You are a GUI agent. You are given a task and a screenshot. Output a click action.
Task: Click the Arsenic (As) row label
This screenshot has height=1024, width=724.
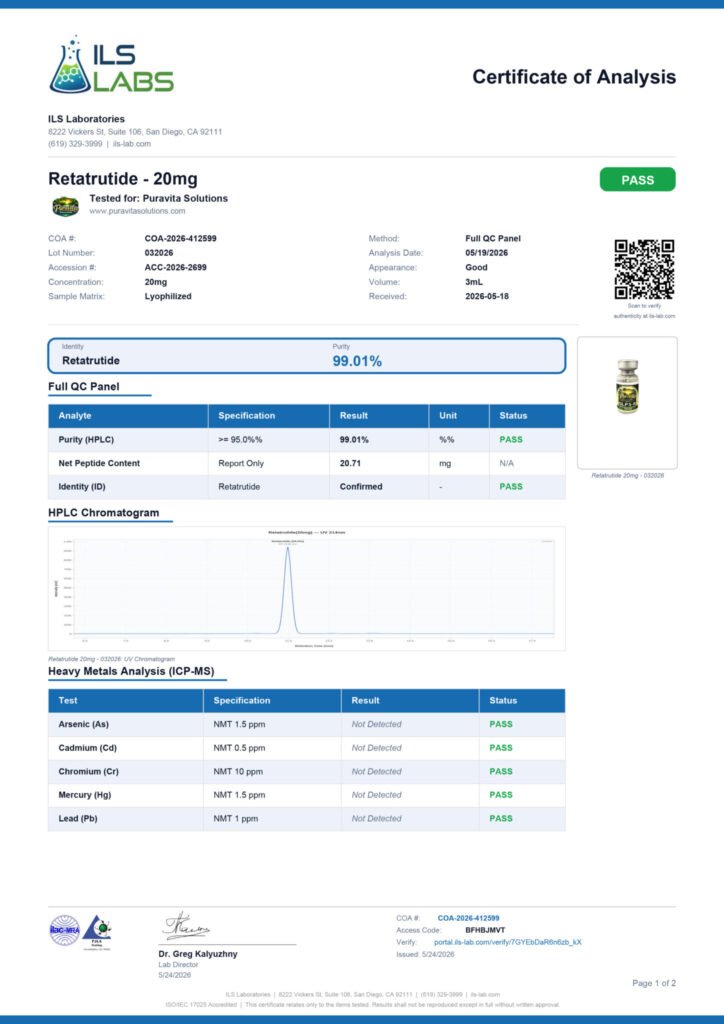tap(84, 724)
